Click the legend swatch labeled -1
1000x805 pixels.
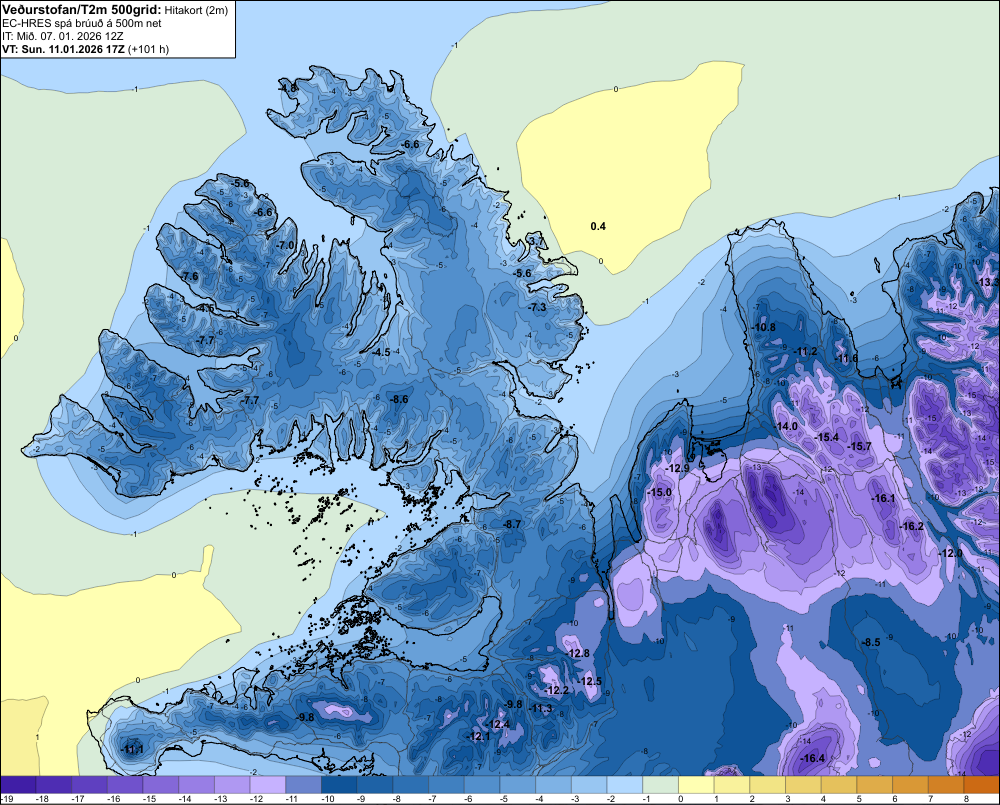click(661, 785)
